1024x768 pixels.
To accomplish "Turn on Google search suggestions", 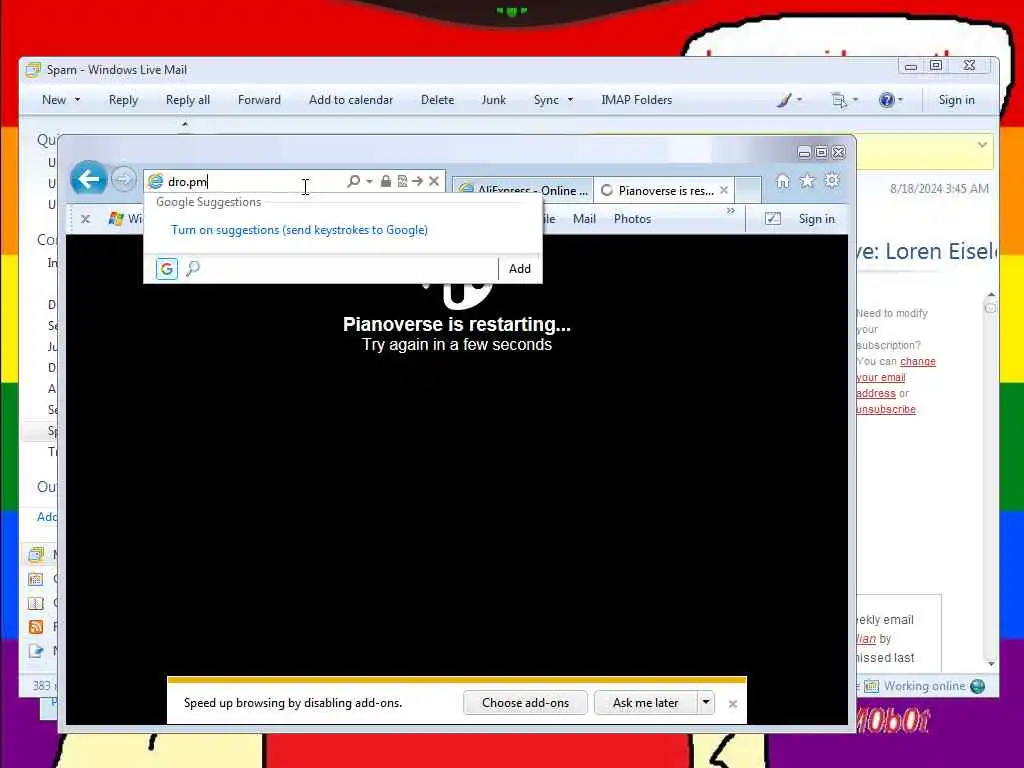I will tap(299, 230).
